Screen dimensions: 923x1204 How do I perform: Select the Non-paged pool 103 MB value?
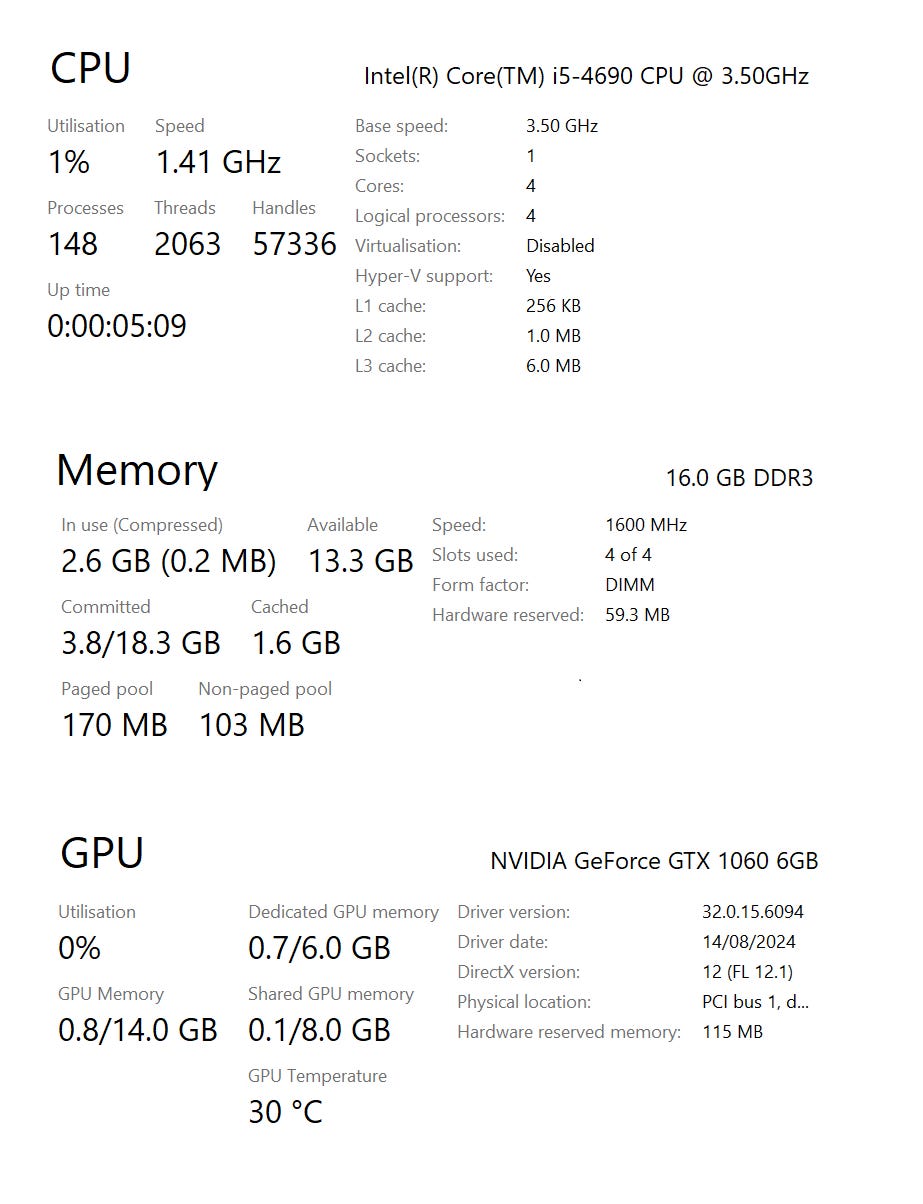pos(252,725)
